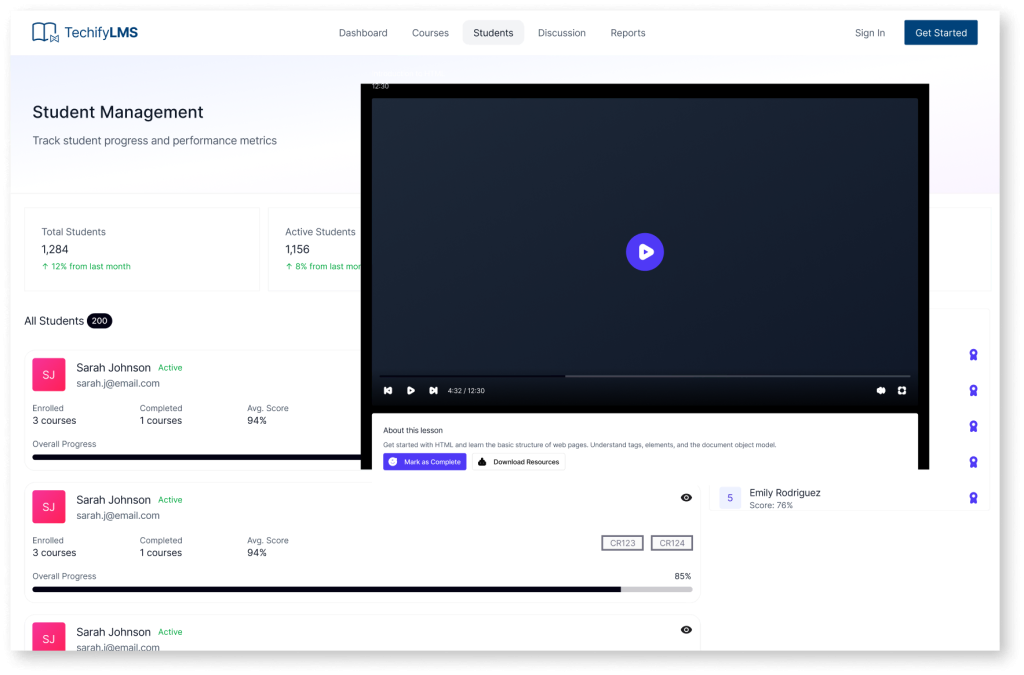1024x675 pixels.
Task: Skip to the previous lesson in video controls
Action: coord(388,390)
